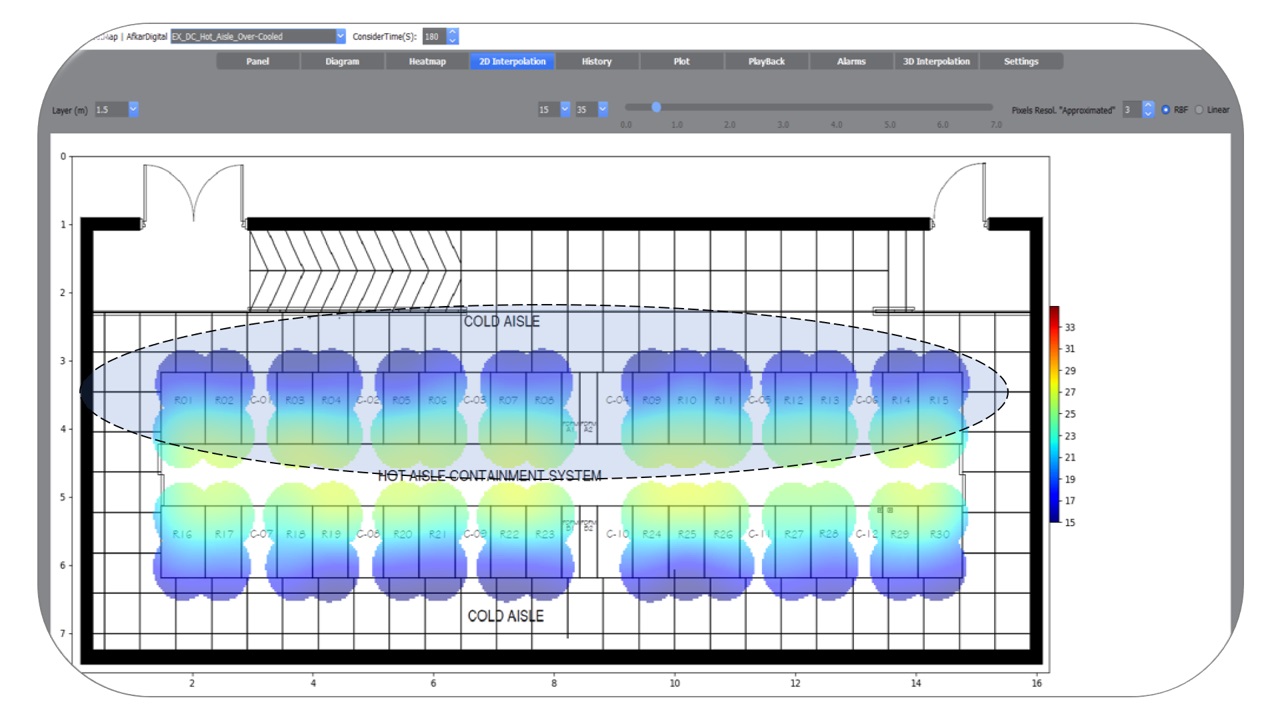Open the Settings tab
This screenshot has width=1280, height=720.
1021,61
